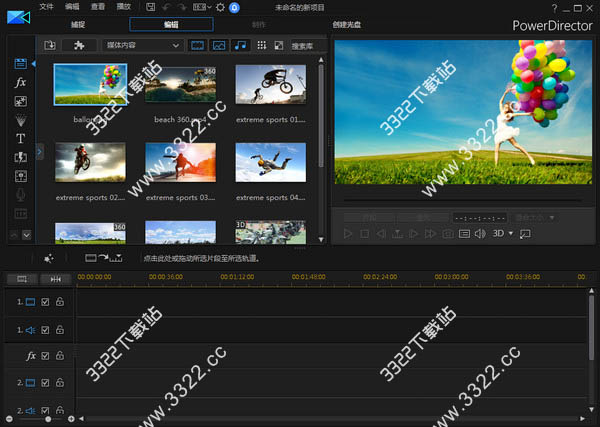Lock video track 2
The height and width of the screenshot is (427, 600).
[60, 382]
